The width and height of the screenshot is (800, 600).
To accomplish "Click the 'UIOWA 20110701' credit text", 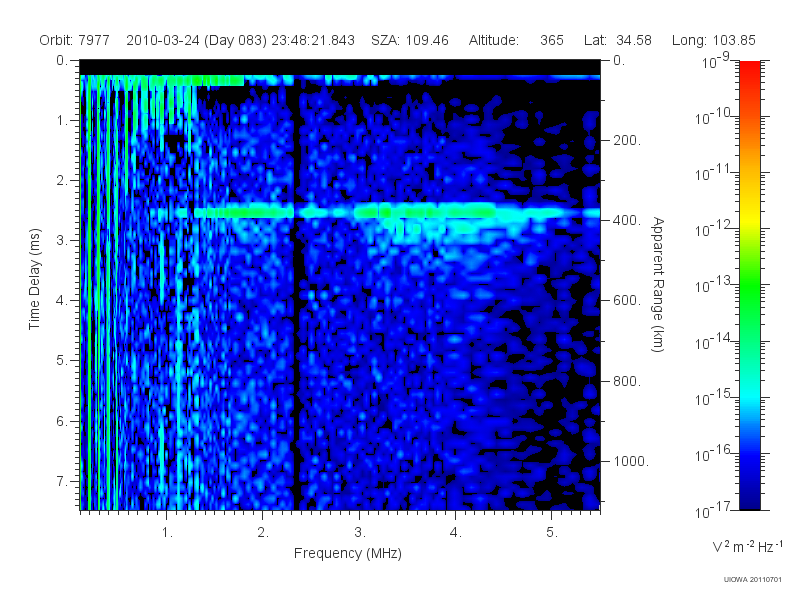I will (x=753, y=580).
